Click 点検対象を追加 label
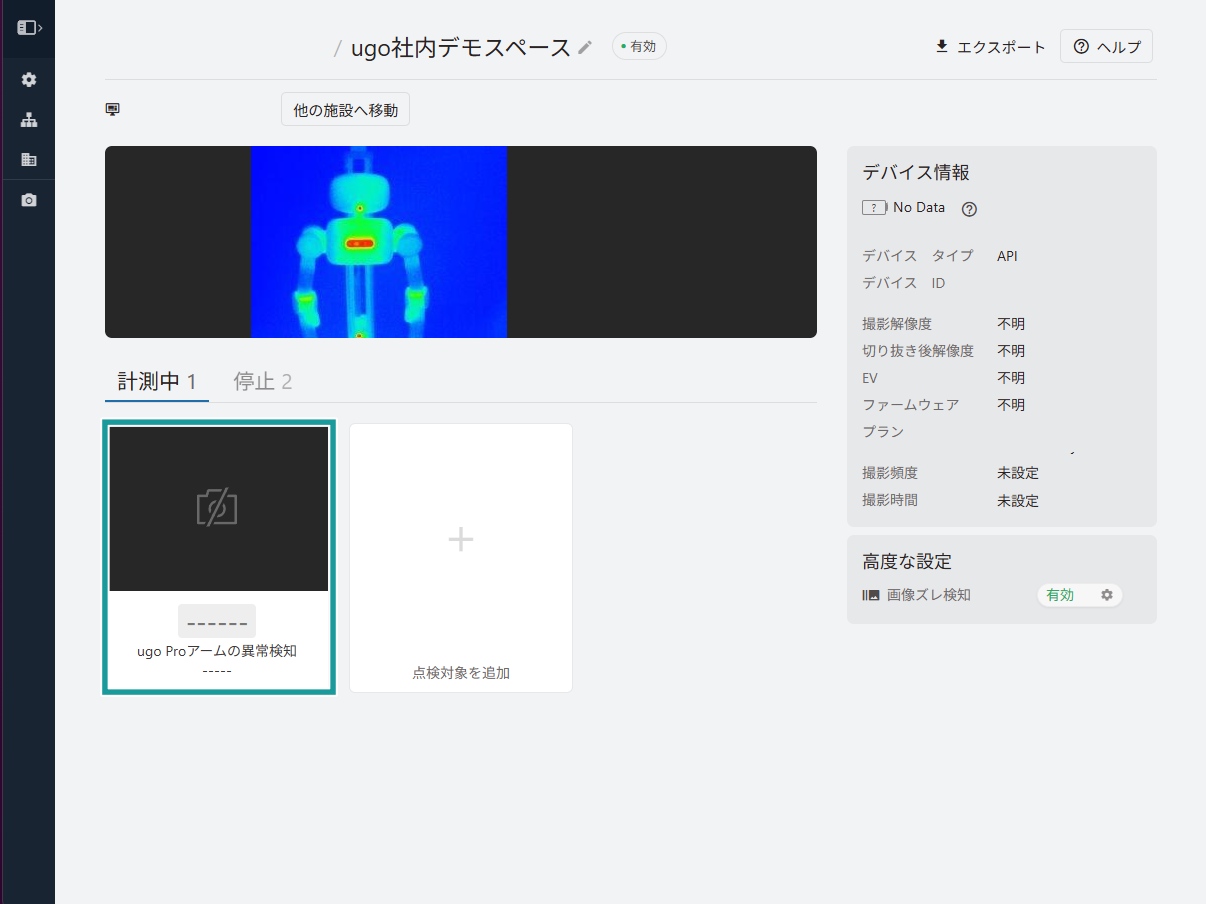Image resolution: width=1206 pixels, height=904 pixels. click(x=461, y=673)
